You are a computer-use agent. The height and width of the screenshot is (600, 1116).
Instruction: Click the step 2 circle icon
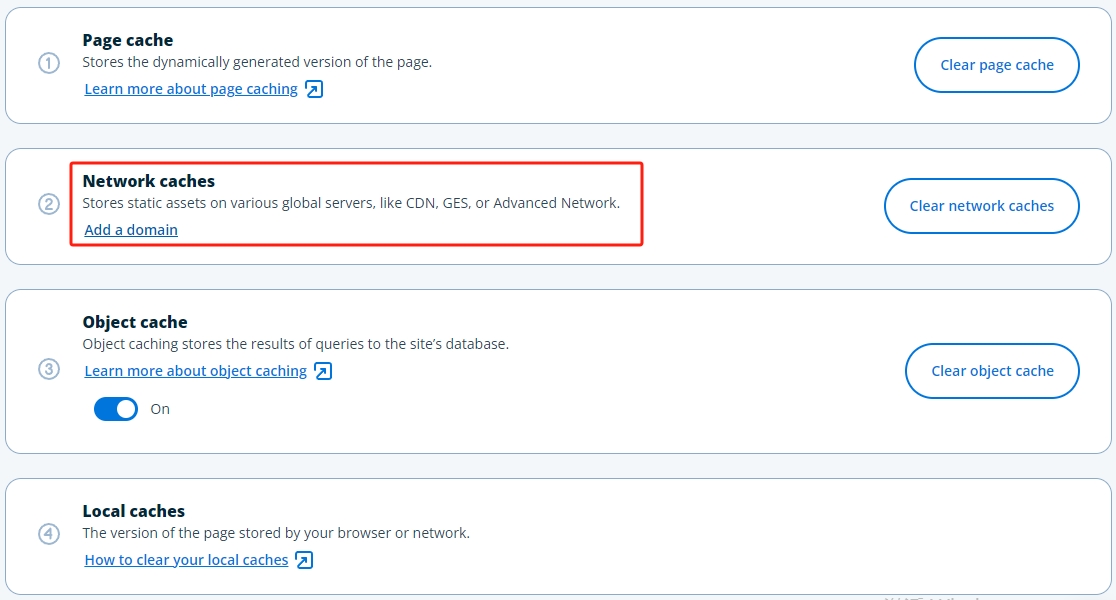click(49, 205)
